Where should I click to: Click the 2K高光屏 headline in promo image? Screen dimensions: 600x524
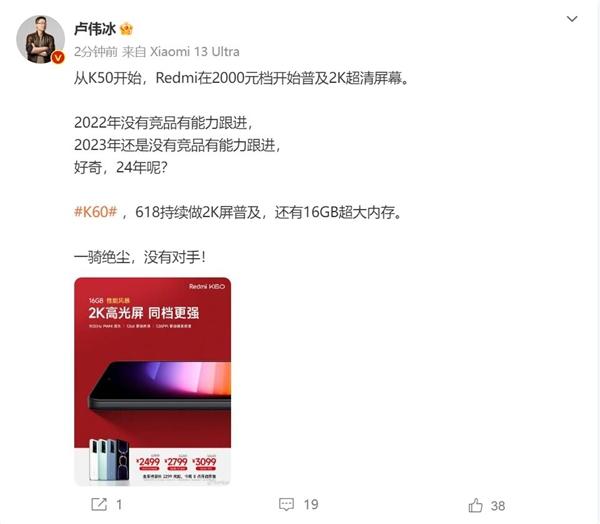[x=116, y=313]
